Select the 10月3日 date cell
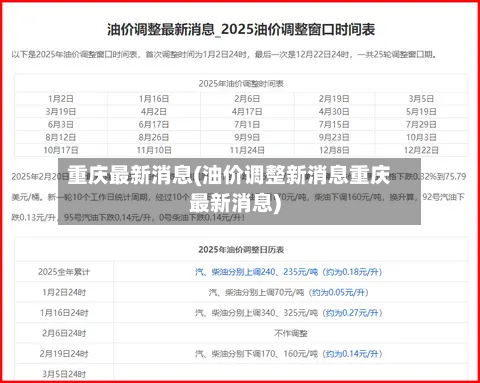The height and width of the screenshot is (383, 480). (421, 137)
